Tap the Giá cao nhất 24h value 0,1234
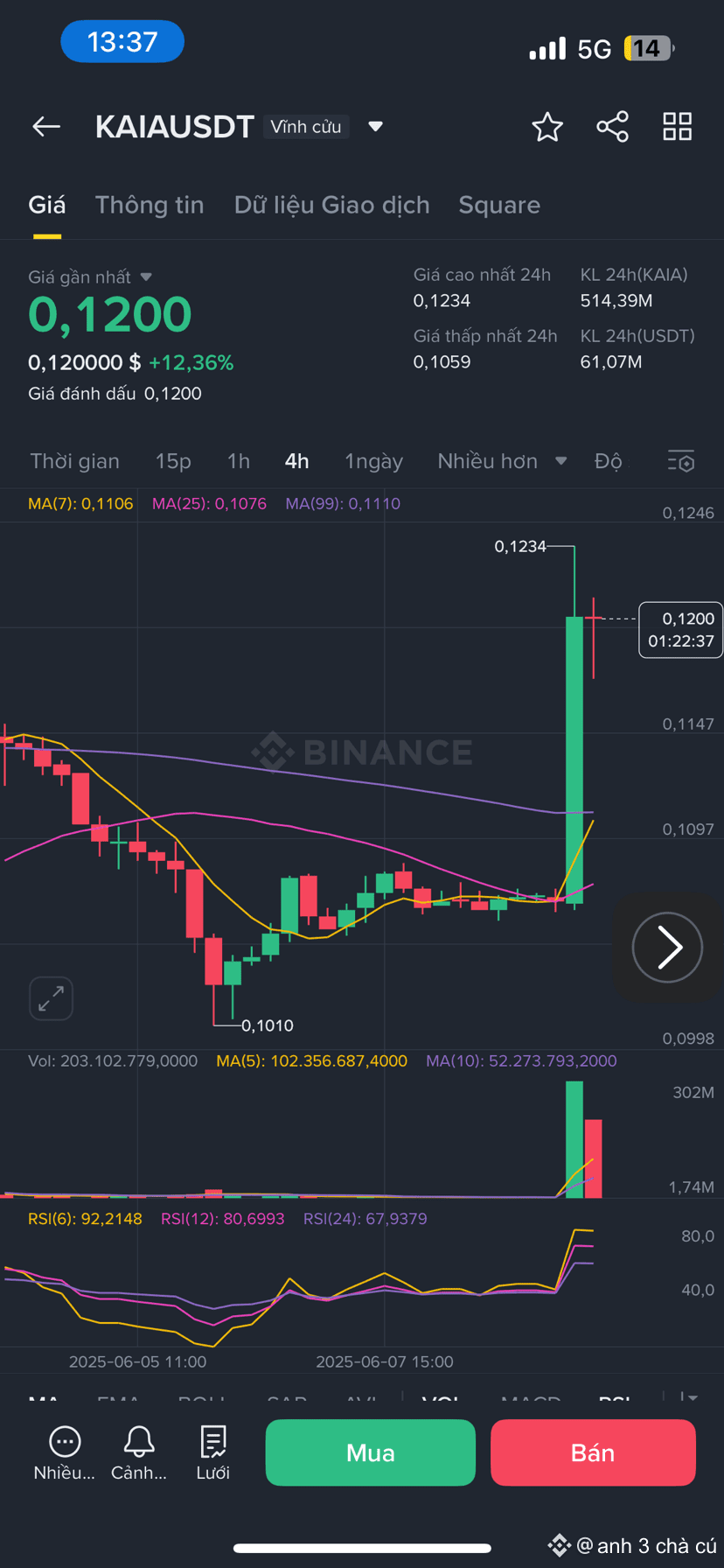This screenshot has width=724, height=1568. (442, 301)
